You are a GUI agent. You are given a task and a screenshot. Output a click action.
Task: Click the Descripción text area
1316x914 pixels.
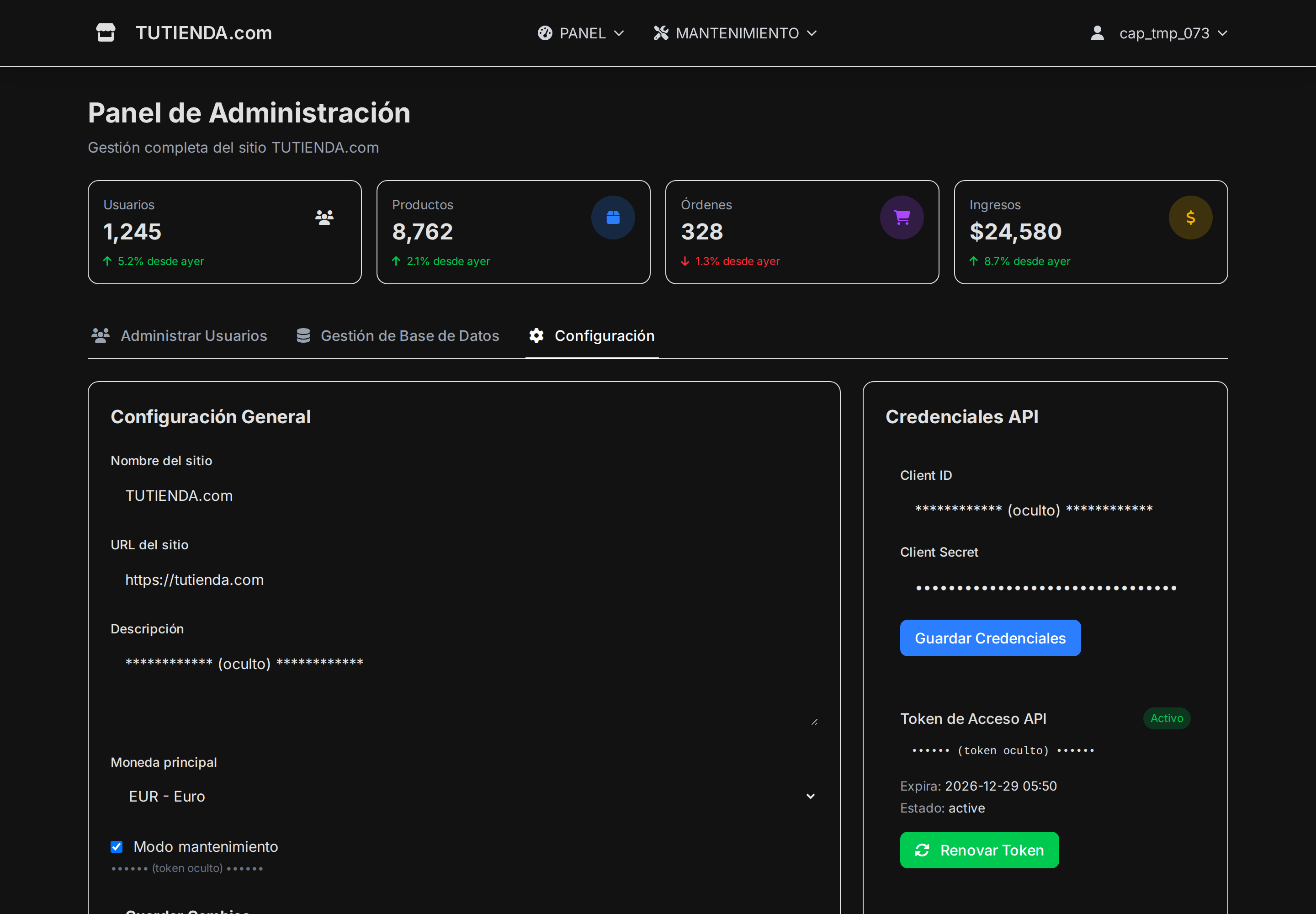[x=464, y=687]
